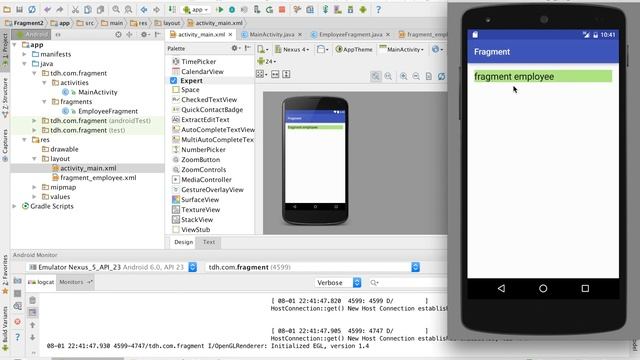Click the Sync Gradle files icon
This screenshot has height=360, width=640.
coord(325,9)
